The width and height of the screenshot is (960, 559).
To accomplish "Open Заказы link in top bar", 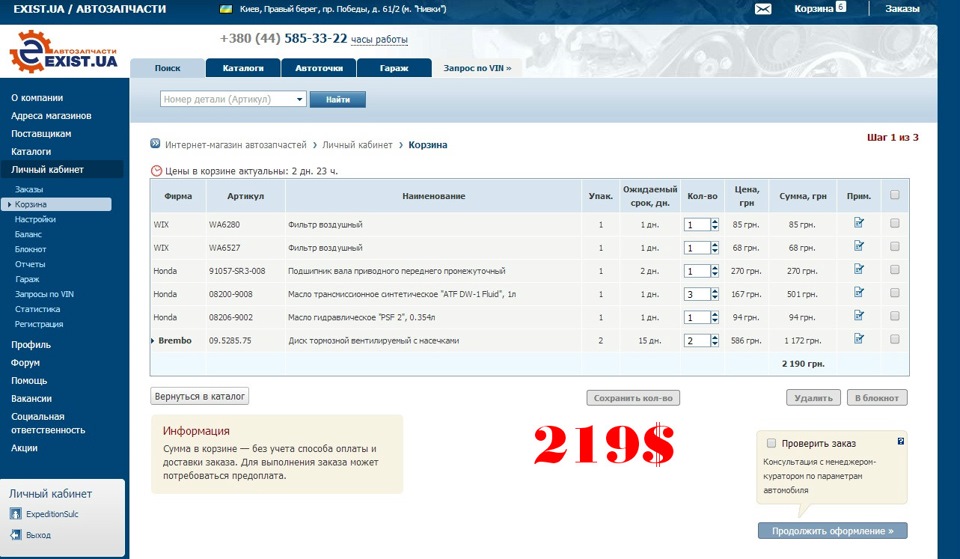I will pyautogui.click(x=902, y=9).
